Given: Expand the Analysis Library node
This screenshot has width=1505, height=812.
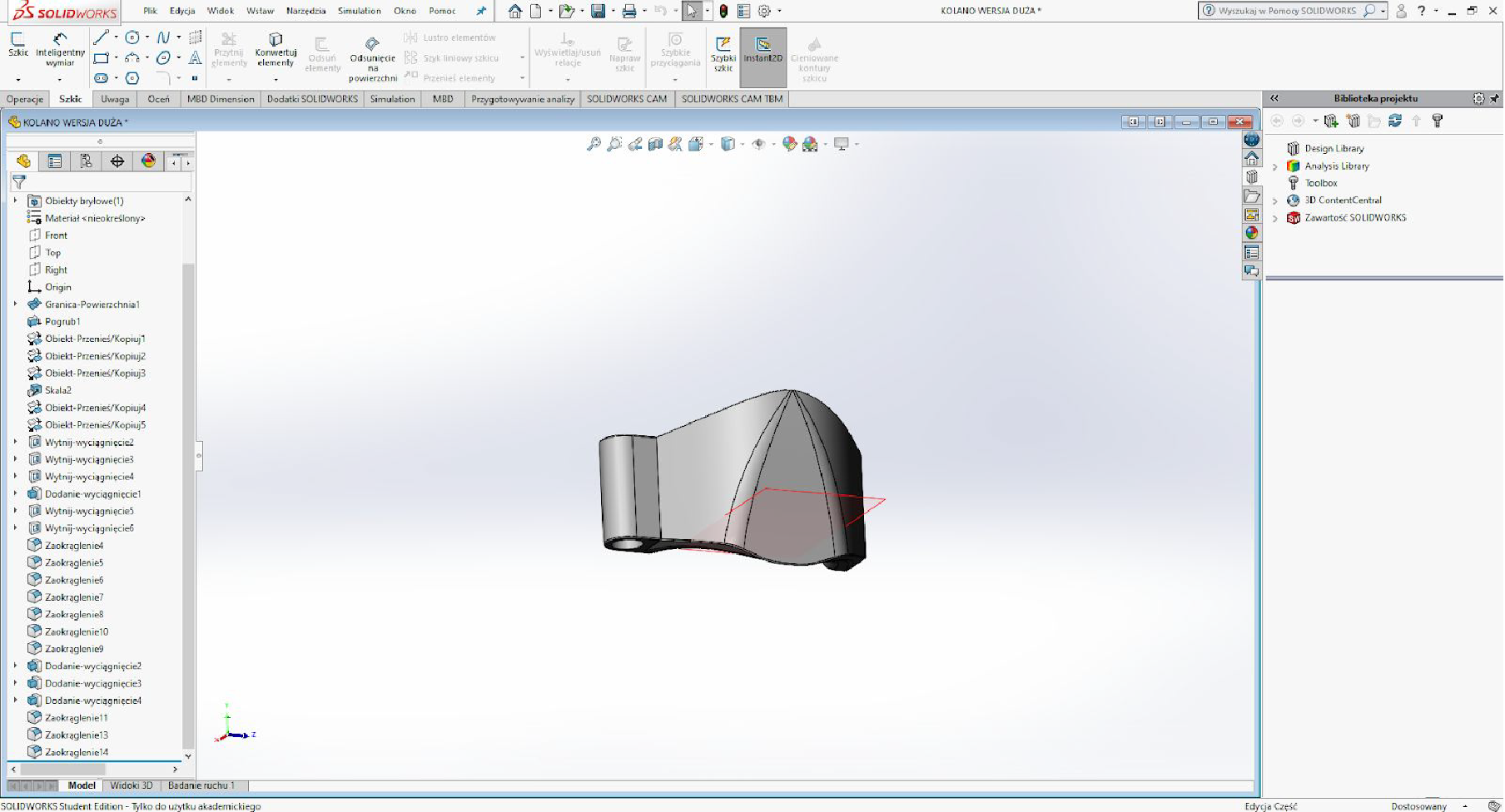Looking at the screenshot, I should [1274, 166].
